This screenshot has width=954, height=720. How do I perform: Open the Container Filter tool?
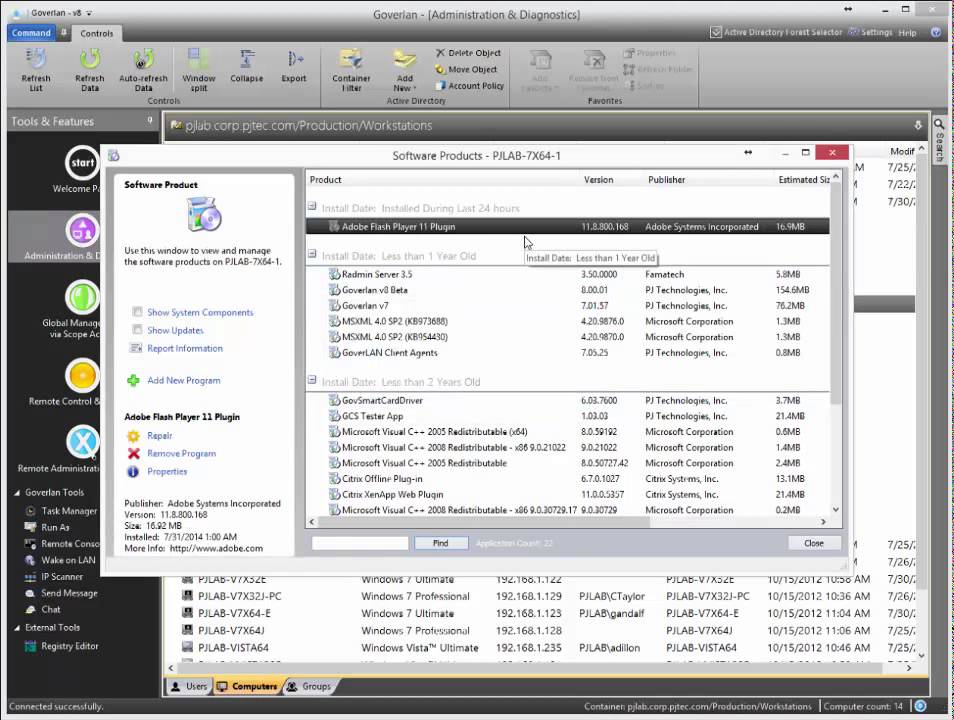coord(351,69)
